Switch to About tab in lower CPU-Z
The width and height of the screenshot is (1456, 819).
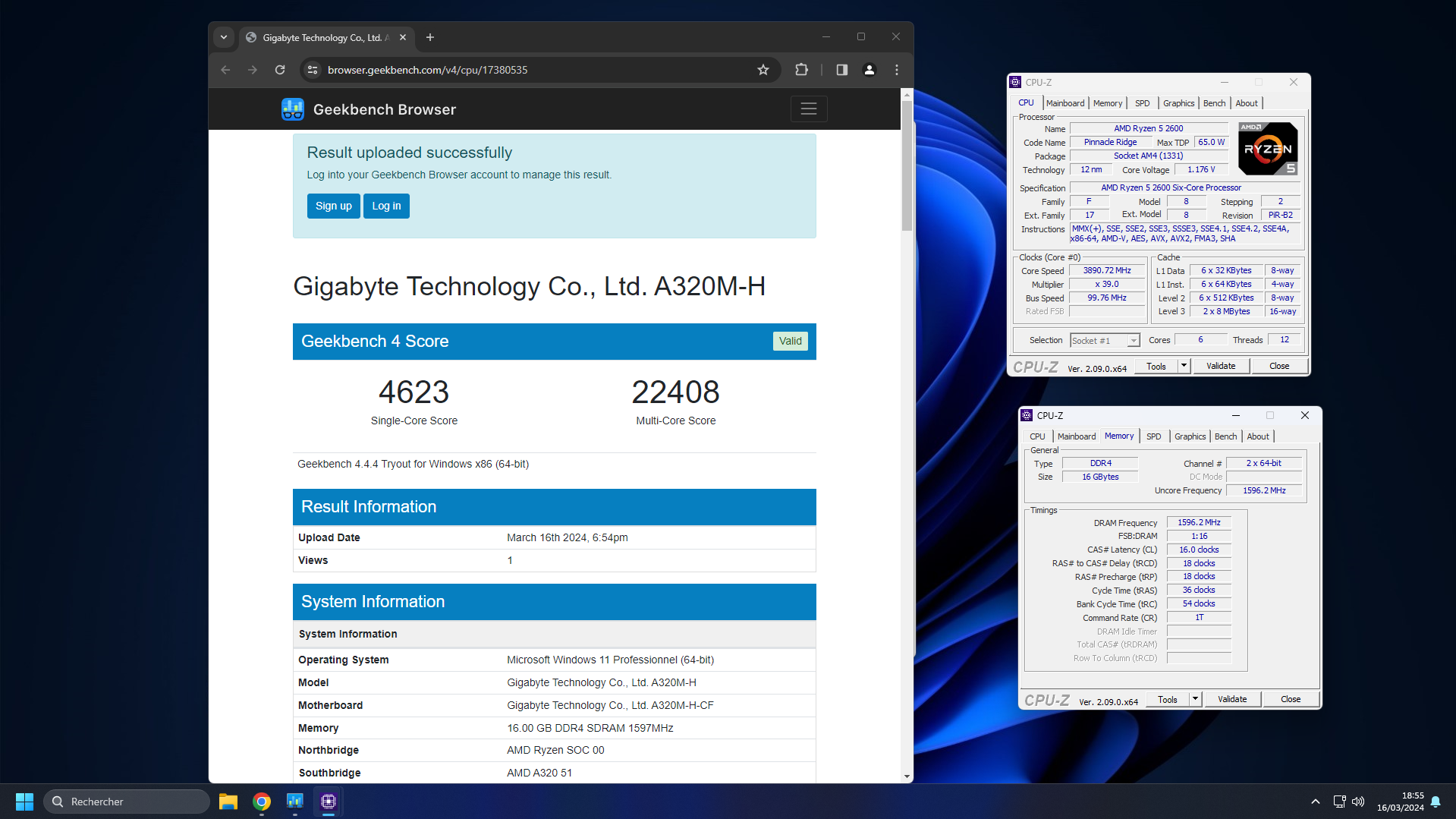(1258, 436)
